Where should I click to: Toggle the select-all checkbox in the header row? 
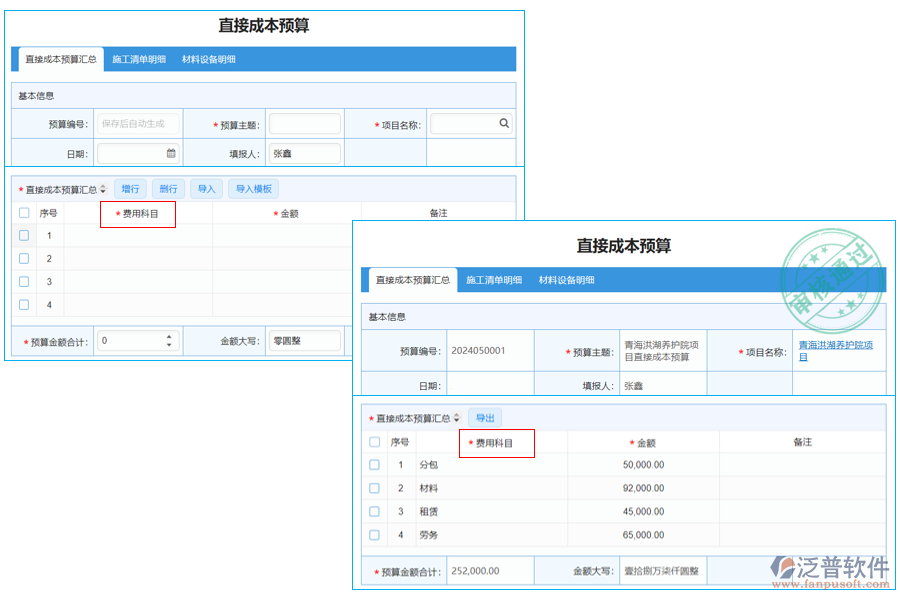23,212
